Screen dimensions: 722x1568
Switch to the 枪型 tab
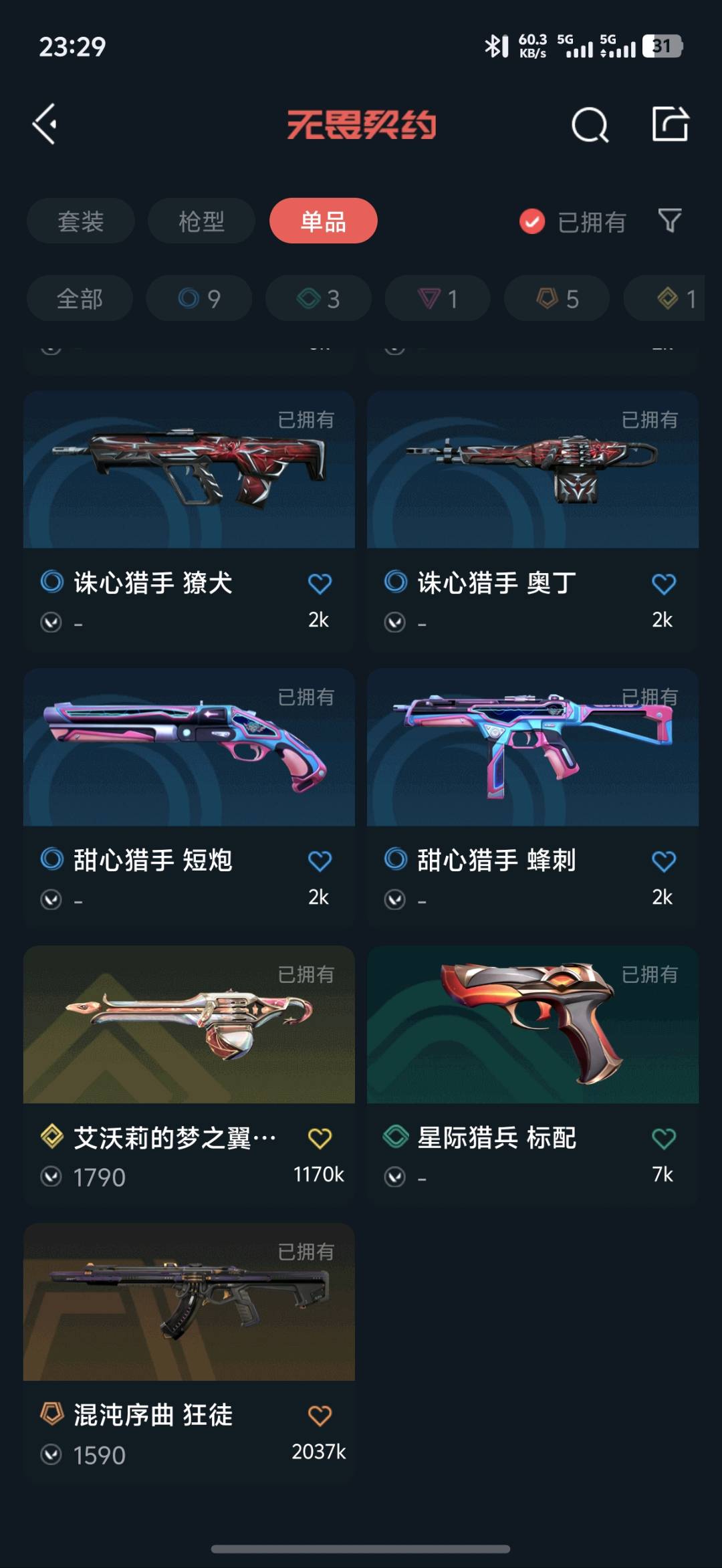coord(201,221)
